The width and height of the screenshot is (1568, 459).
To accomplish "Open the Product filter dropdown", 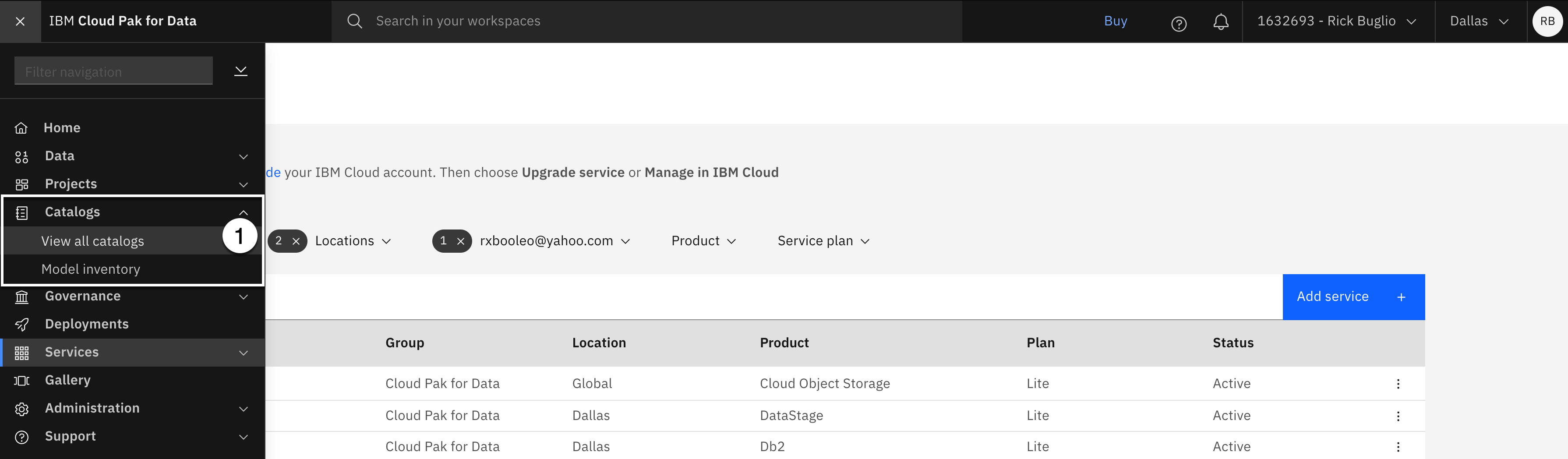I will tap(704, 241).
